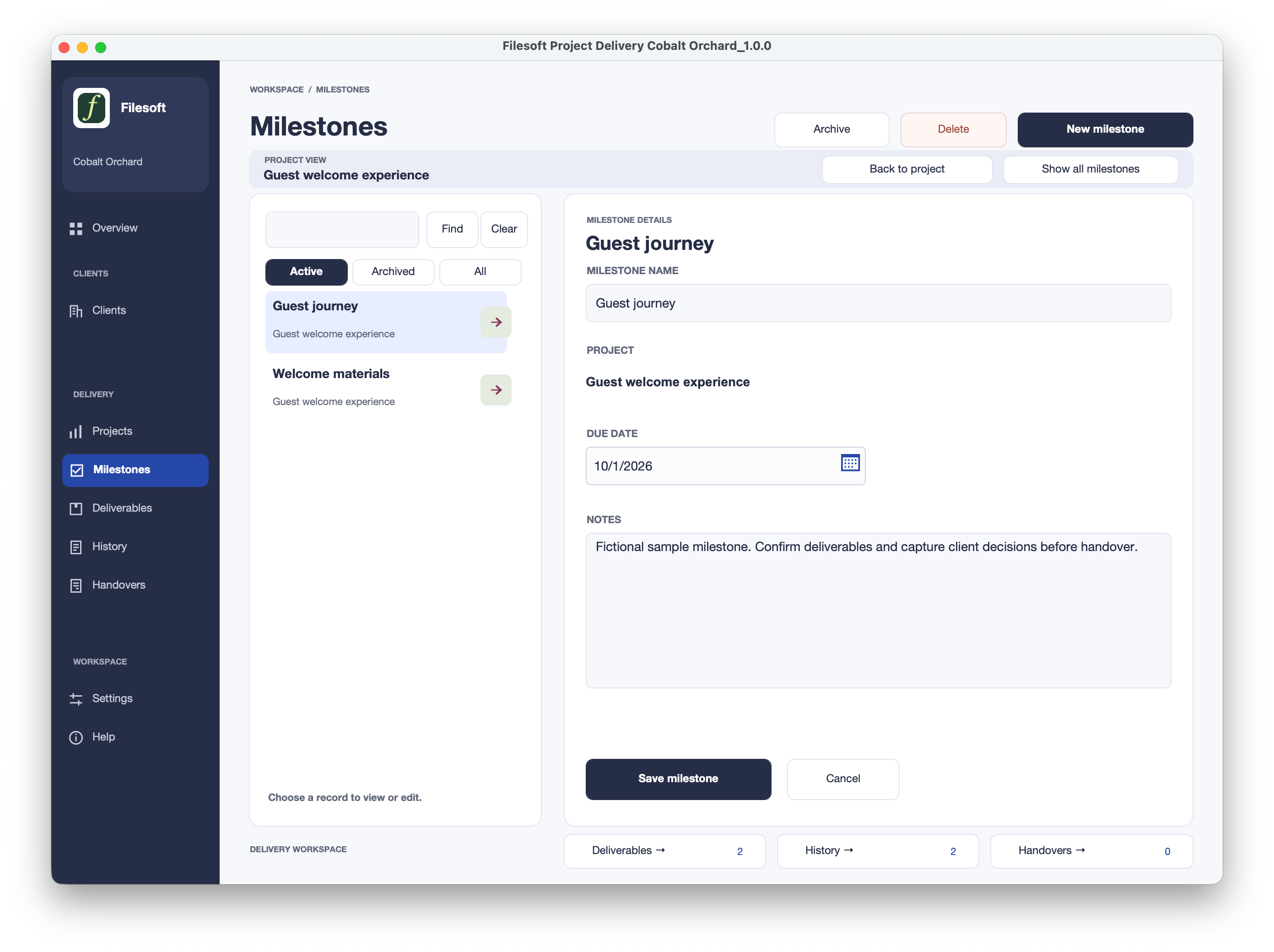Open Welcome materials via its arrow icon

[x=496, y=390]
